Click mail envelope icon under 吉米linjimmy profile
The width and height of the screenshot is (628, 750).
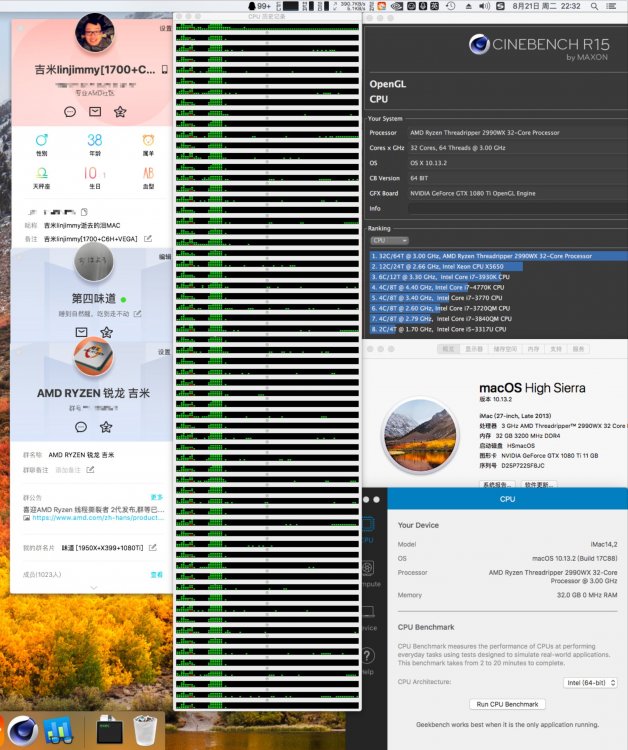(x=95, y=111)
